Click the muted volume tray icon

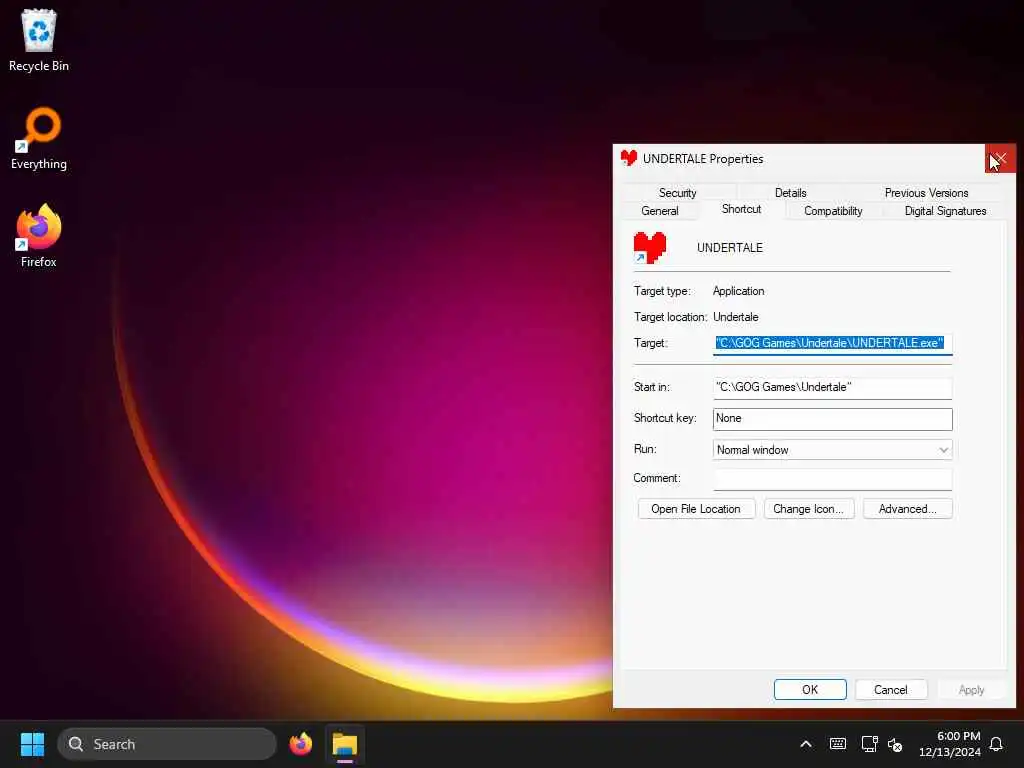[895, 744]
